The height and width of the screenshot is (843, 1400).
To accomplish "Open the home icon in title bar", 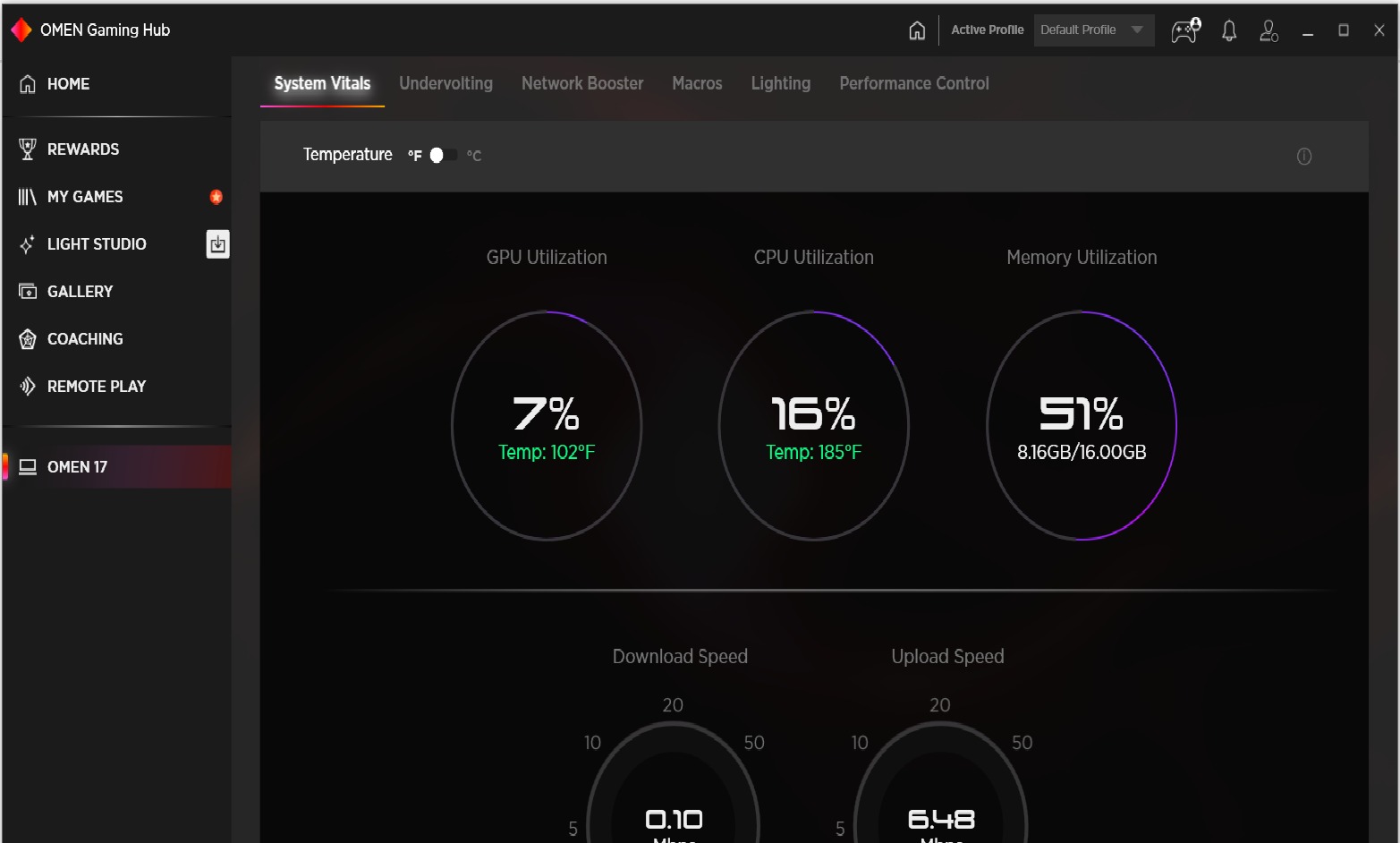I will (917, 30).
